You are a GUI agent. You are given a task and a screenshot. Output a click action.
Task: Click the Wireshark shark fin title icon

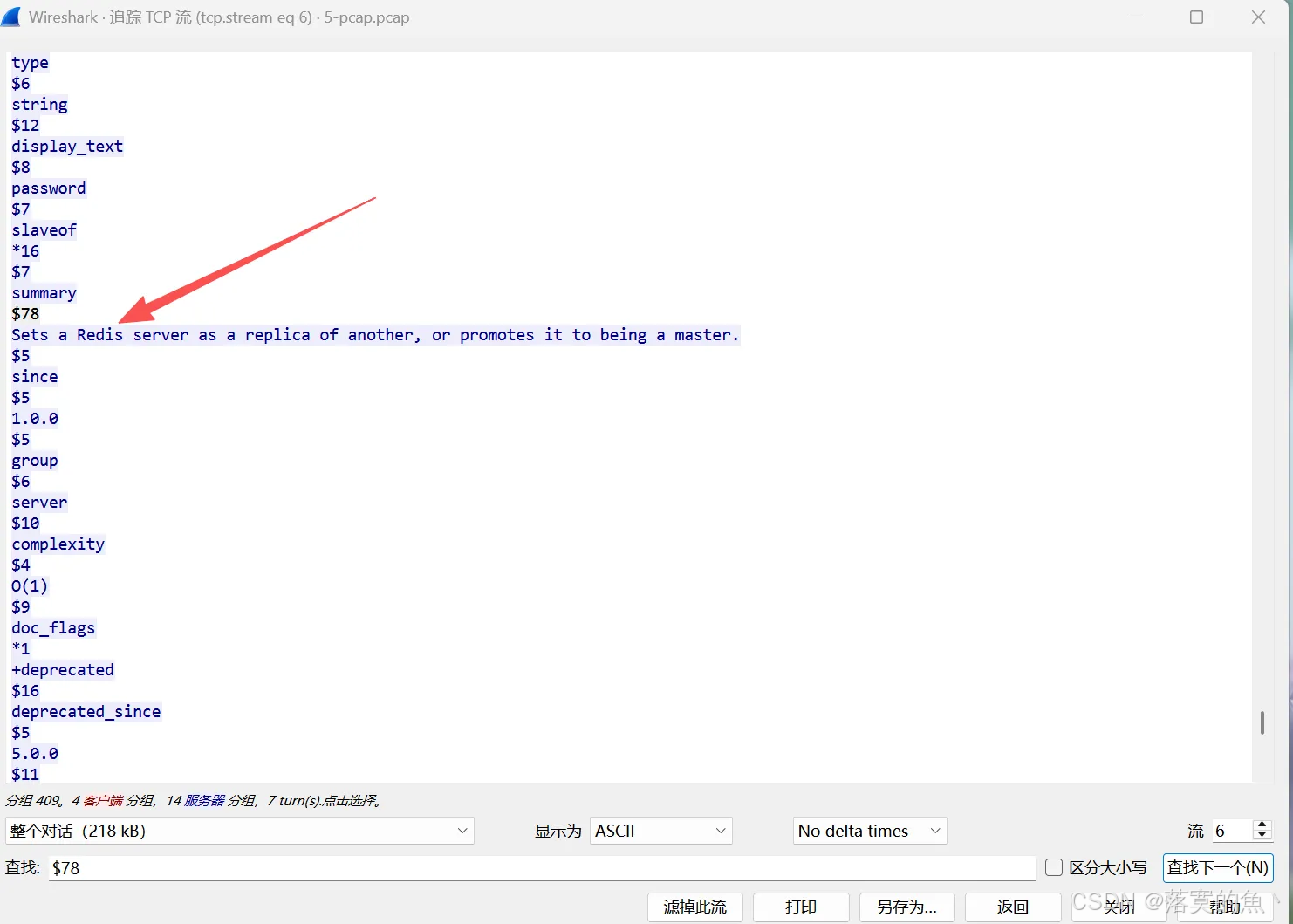pos(10,17)
